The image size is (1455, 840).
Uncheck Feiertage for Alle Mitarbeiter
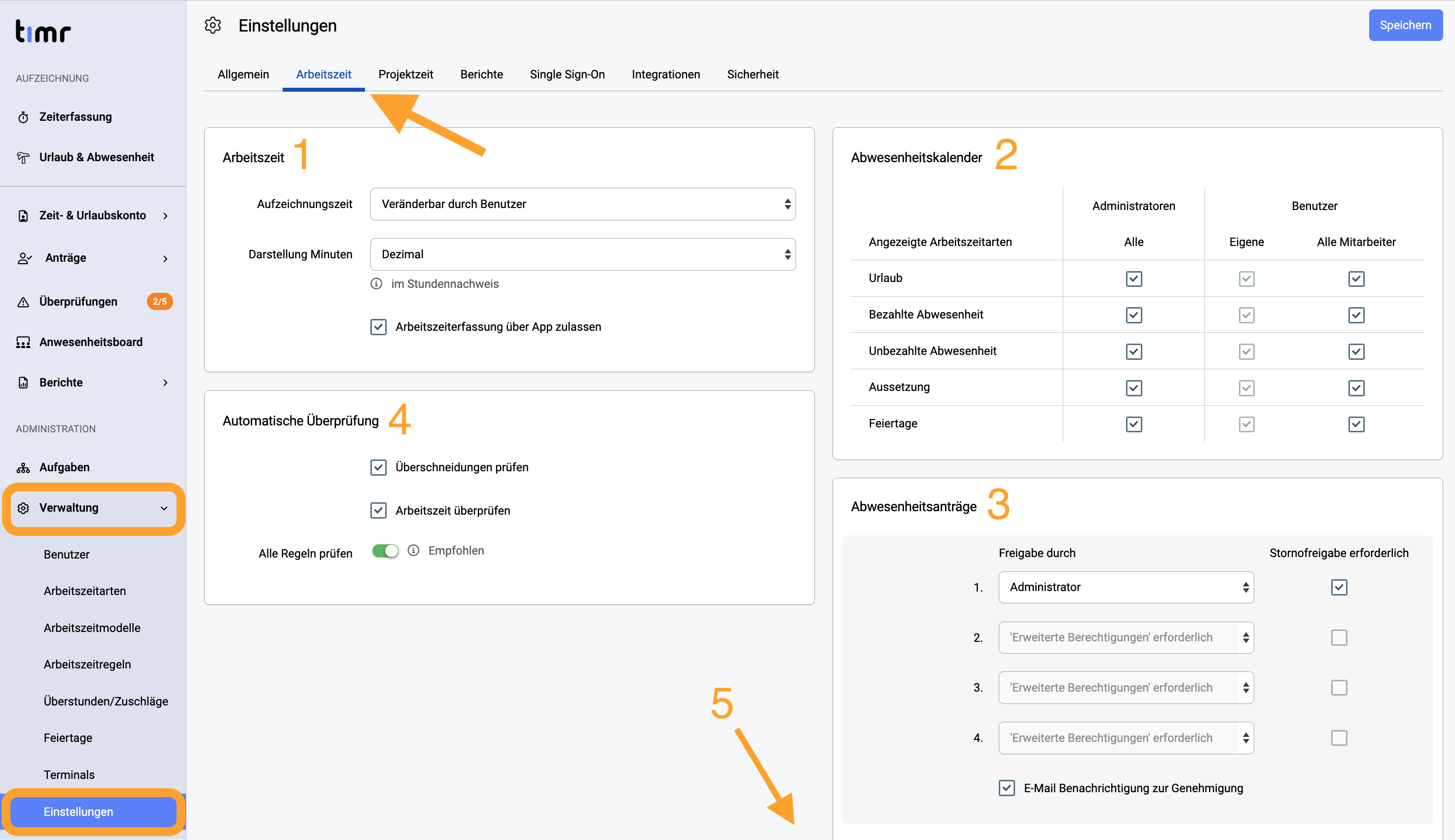1356,424
